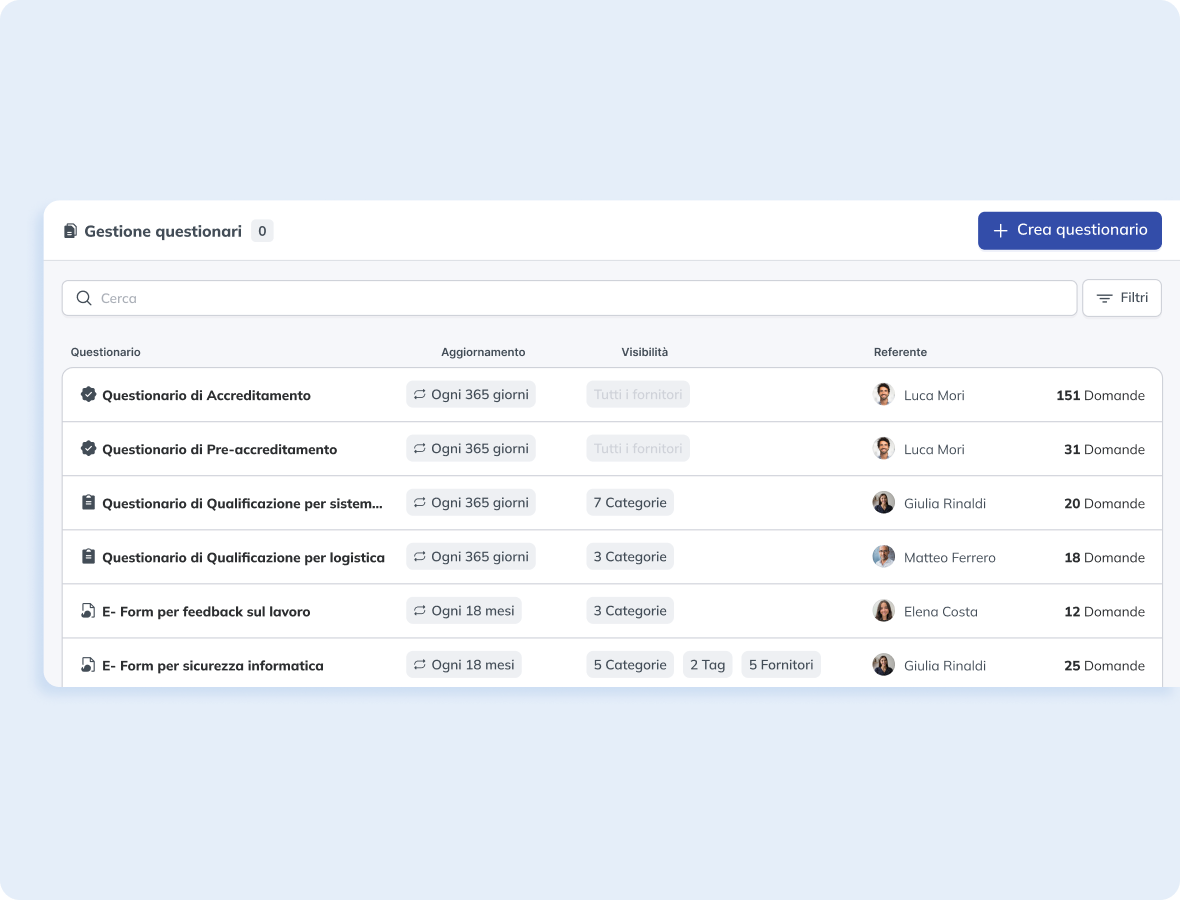Click form icon beside E- Form per feedback sul lavoro
The width and height of the screenshot is (1180, 900).
[x=88, y=611]
